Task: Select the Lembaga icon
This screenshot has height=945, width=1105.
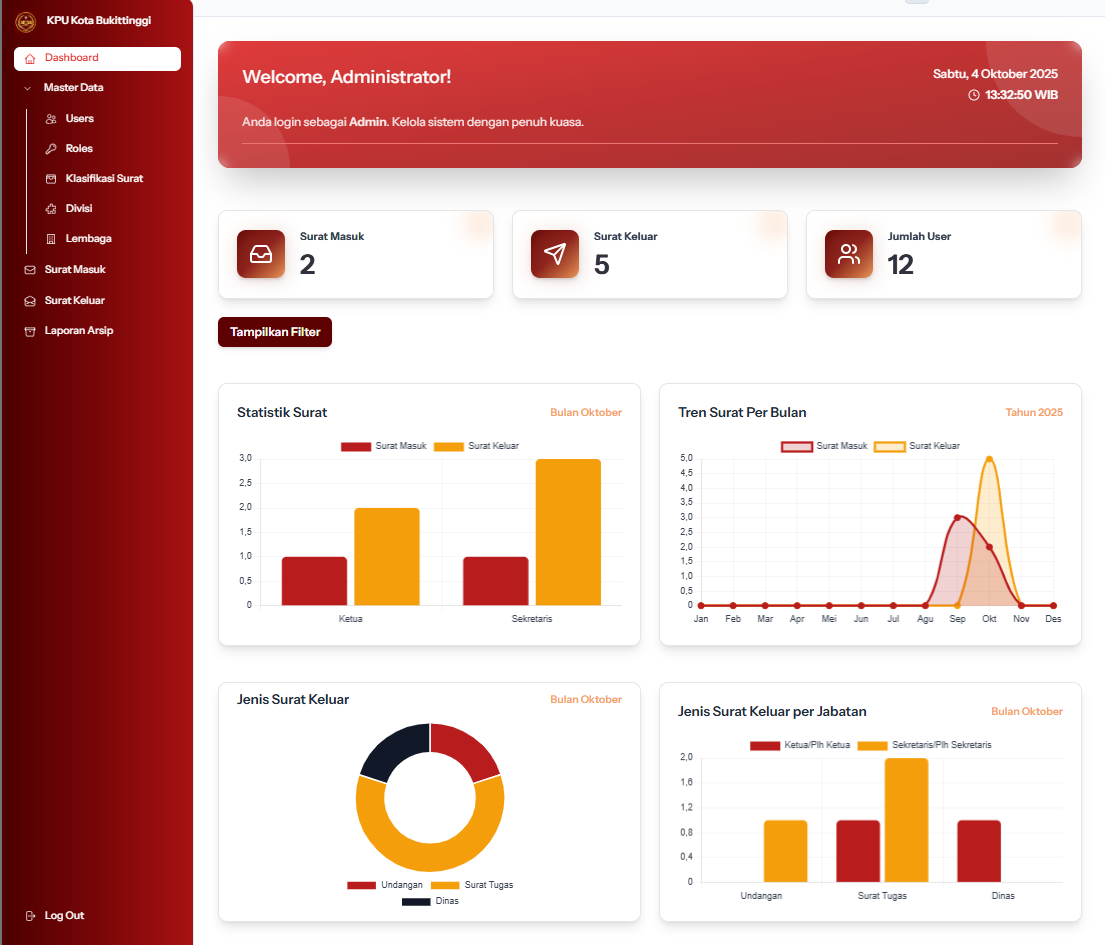Action: [51, 238]
